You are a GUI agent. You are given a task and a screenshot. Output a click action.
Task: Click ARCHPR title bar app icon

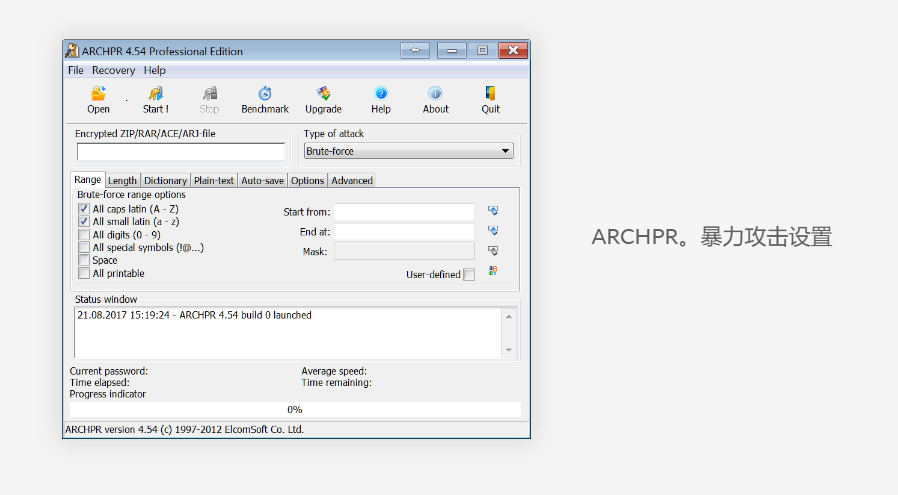[72, 50]
